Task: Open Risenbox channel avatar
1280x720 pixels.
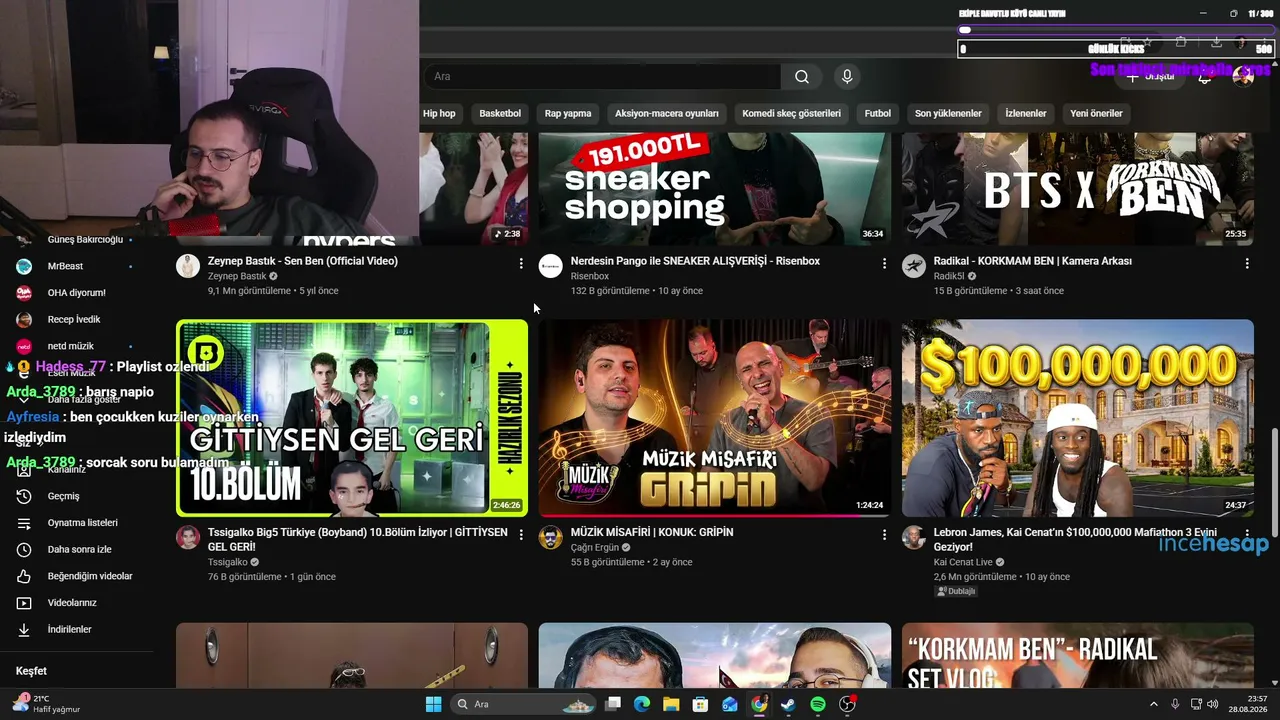Action: tap(551, 265)
